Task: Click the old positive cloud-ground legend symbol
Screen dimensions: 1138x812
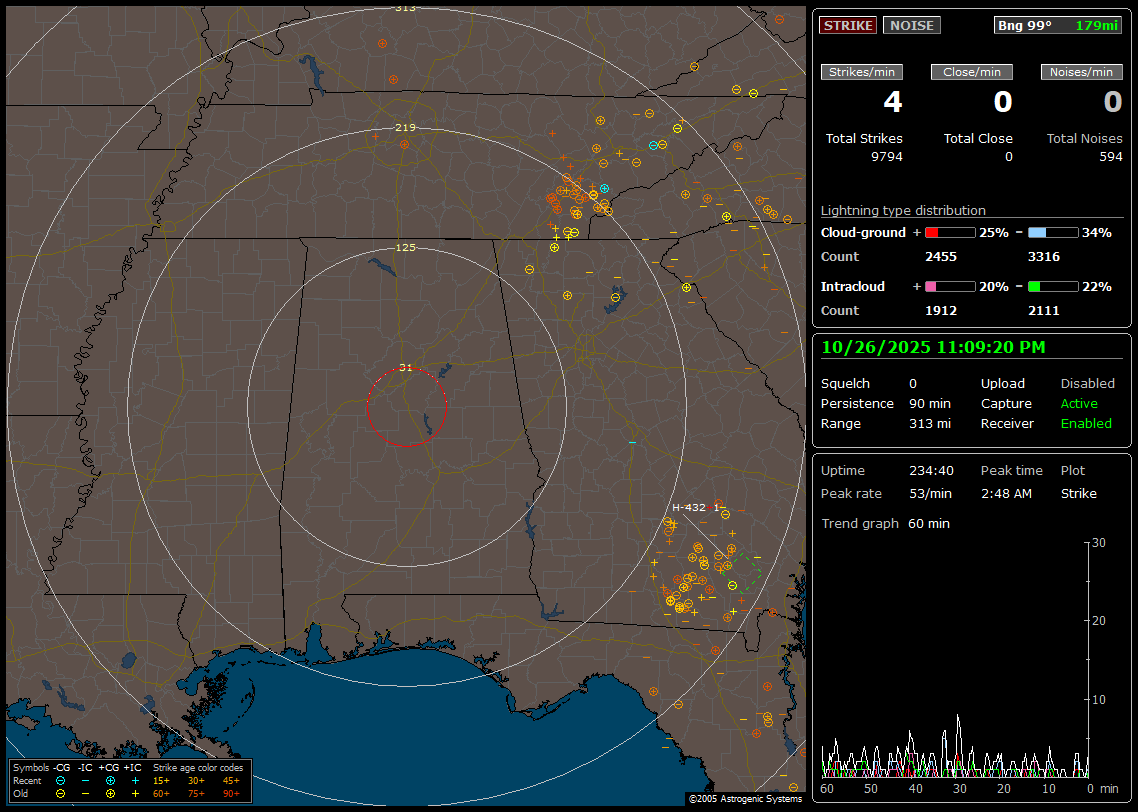Action: 110,793
